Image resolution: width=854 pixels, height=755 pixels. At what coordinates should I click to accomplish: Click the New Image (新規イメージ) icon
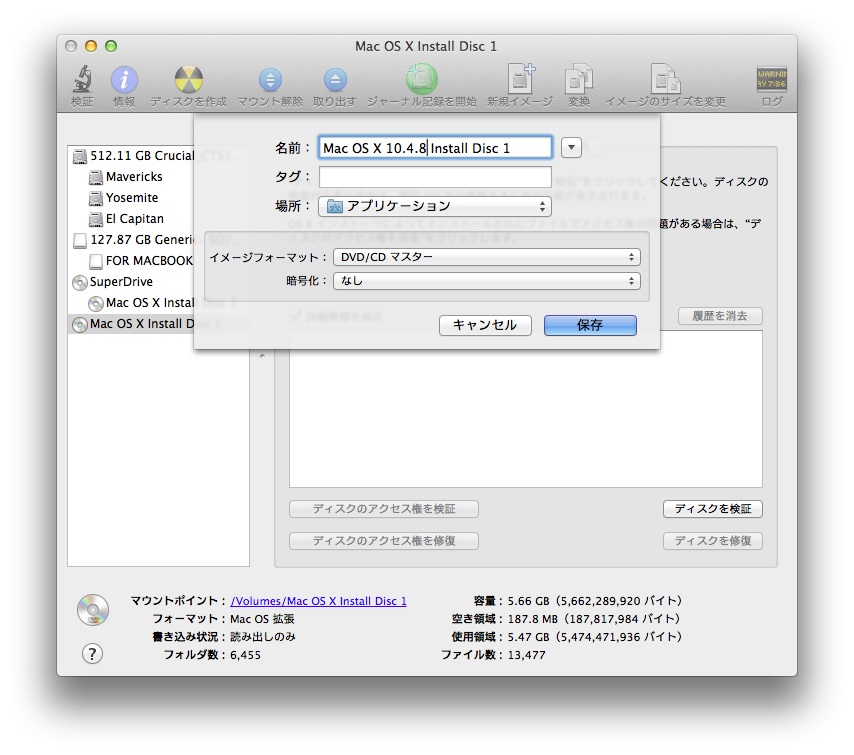520,78
